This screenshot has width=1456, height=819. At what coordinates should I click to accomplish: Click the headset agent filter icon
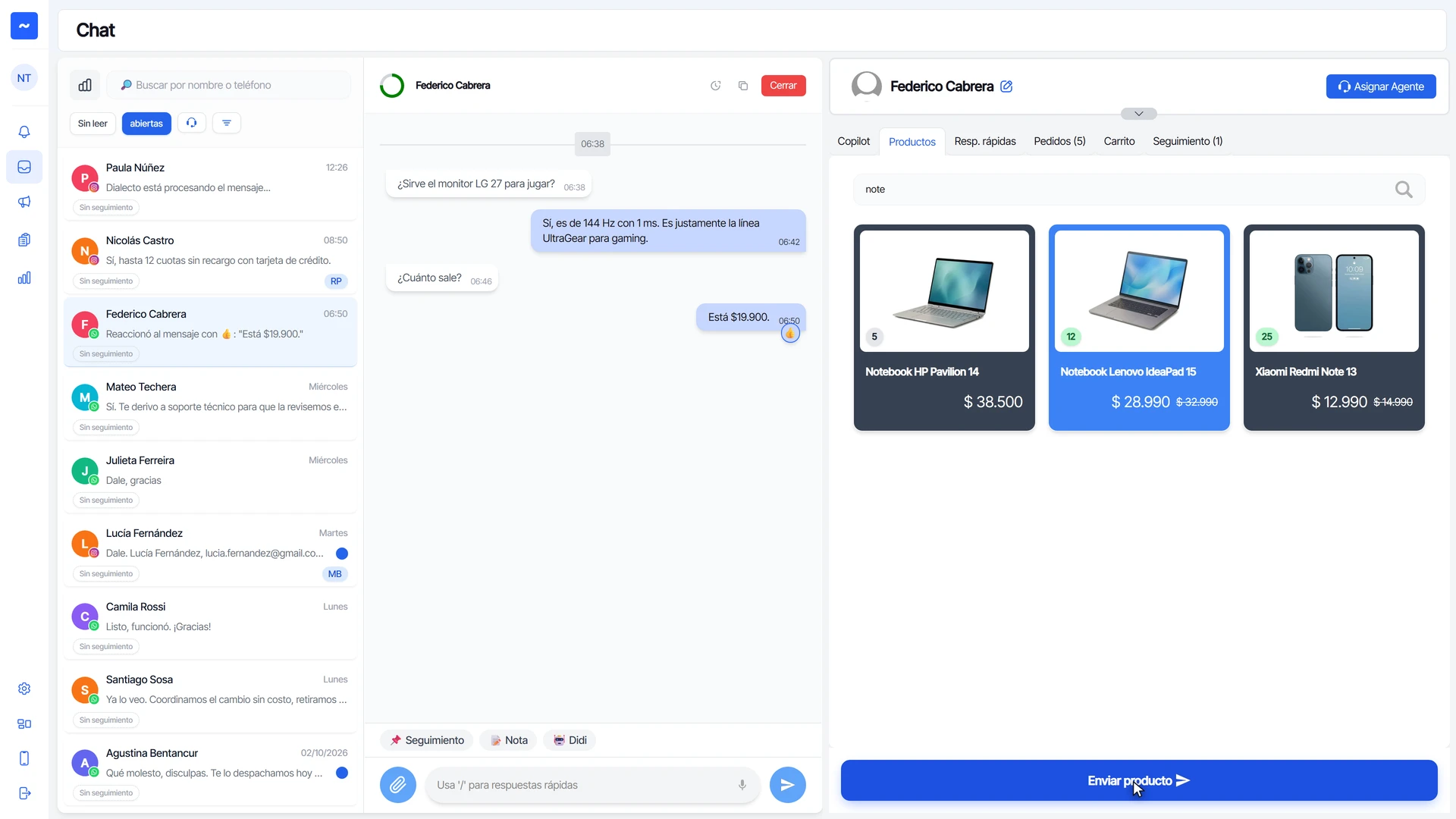click(x=192, y=123)
